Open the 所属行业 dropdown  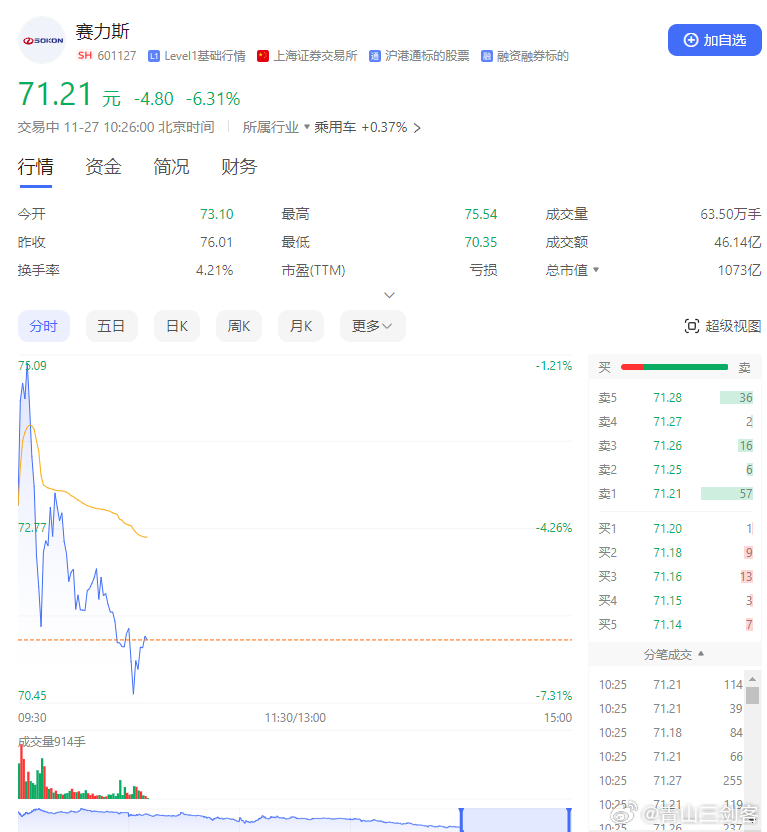[276, 127]
